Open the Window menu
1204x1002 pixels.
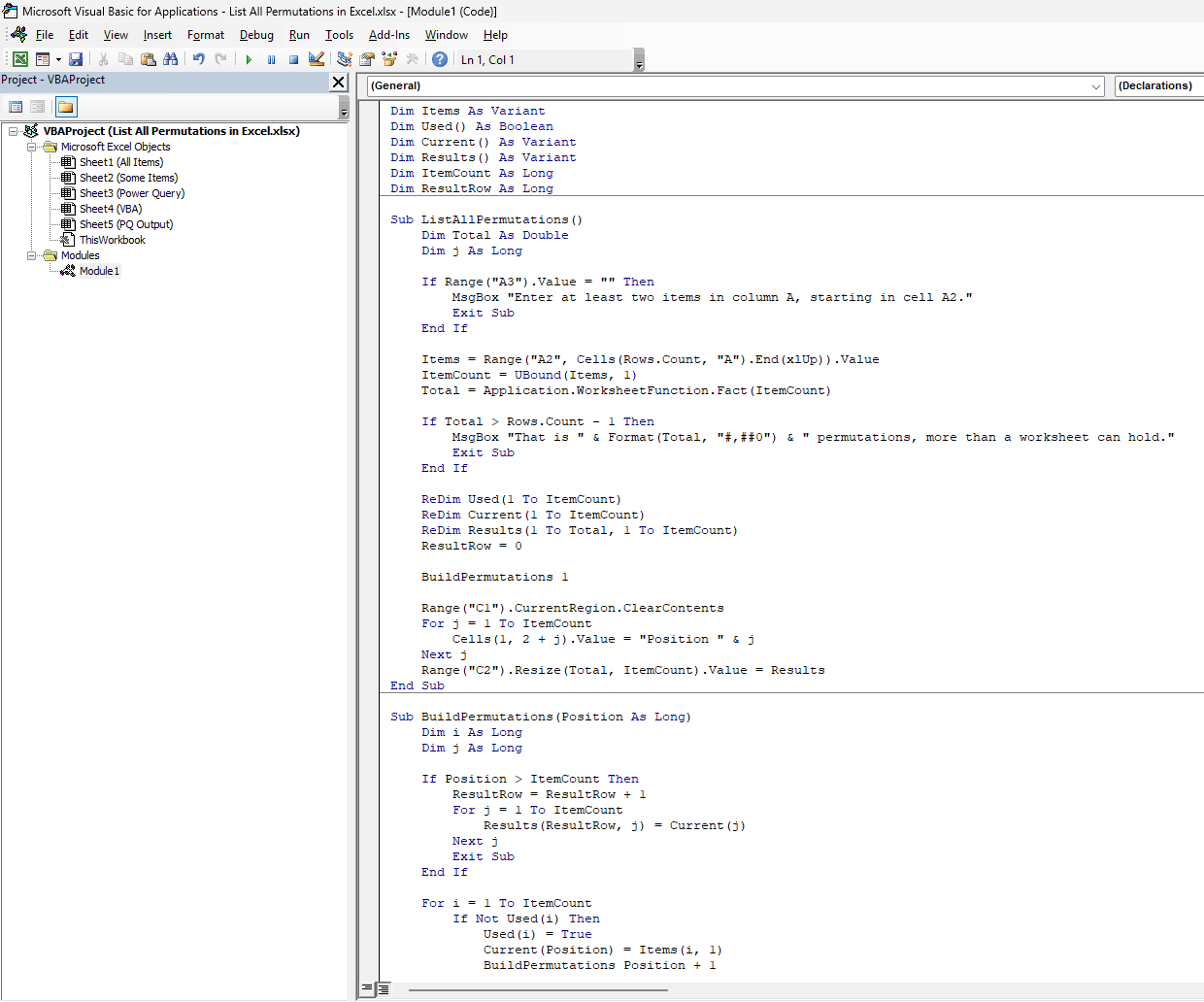[x=447, y=35]
